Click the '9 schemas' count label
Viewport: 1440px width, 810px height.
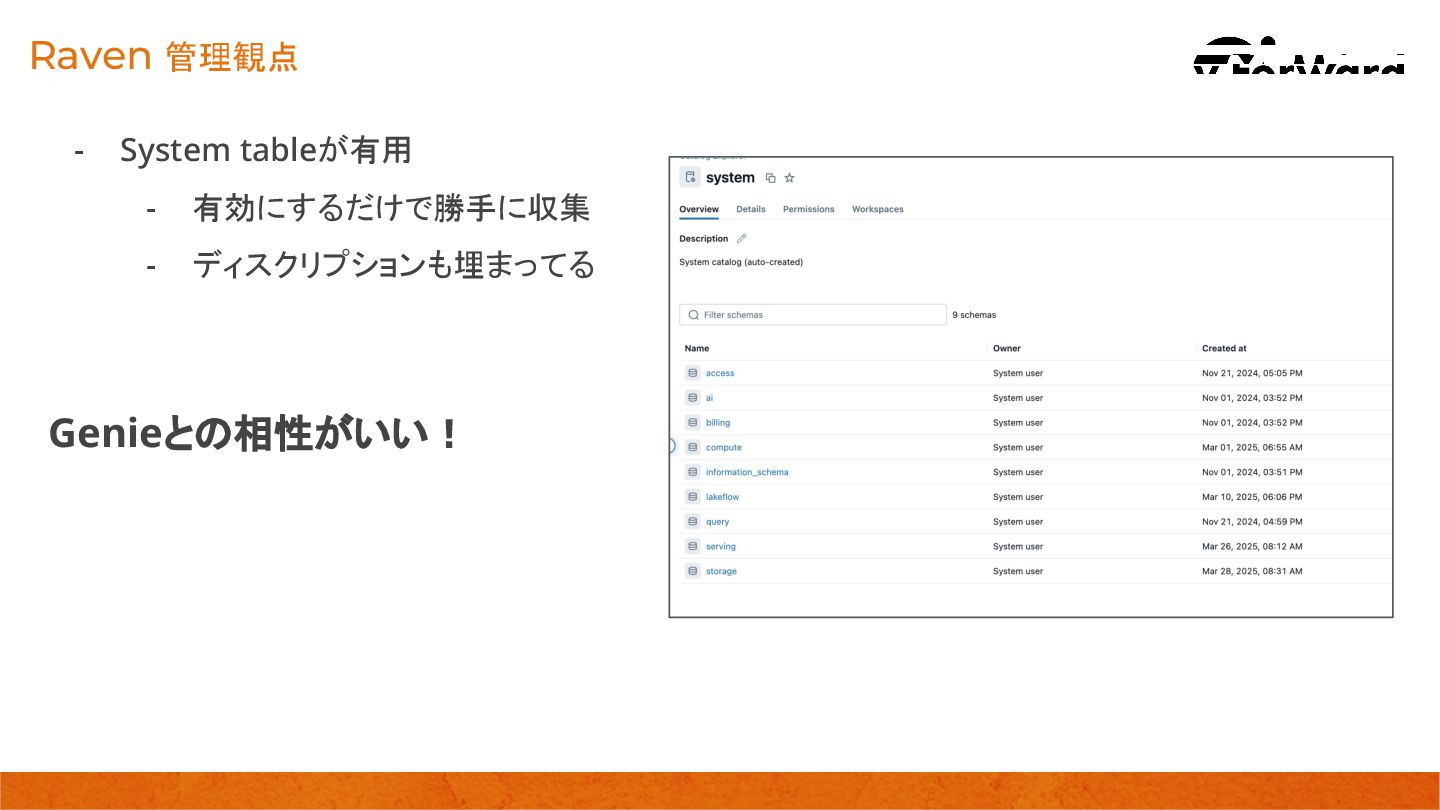(974, 315)
